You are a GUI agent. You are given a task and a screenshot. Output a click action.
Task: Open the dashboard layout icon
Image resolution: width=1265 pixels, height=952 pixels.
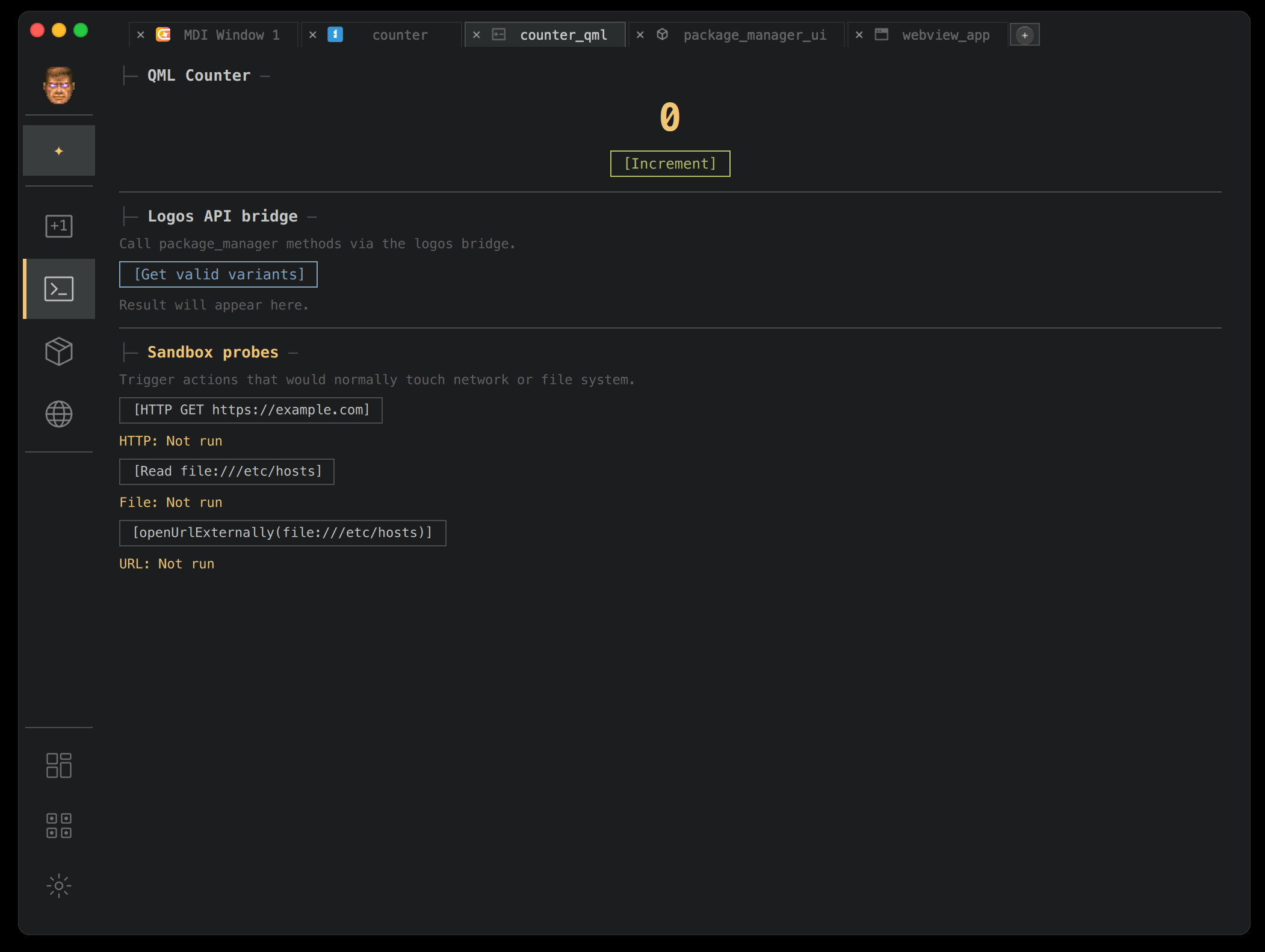click(x=58, y=765)
